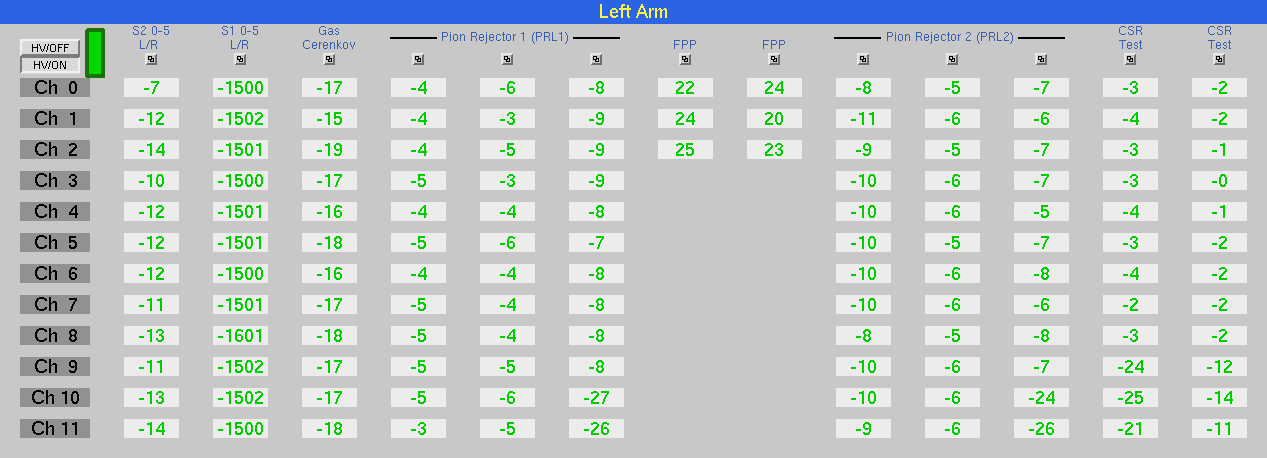Open icon above PRL2 column with Ch 10 value -24
This screenshot has height=458, width=1267.
point(1041,59)
